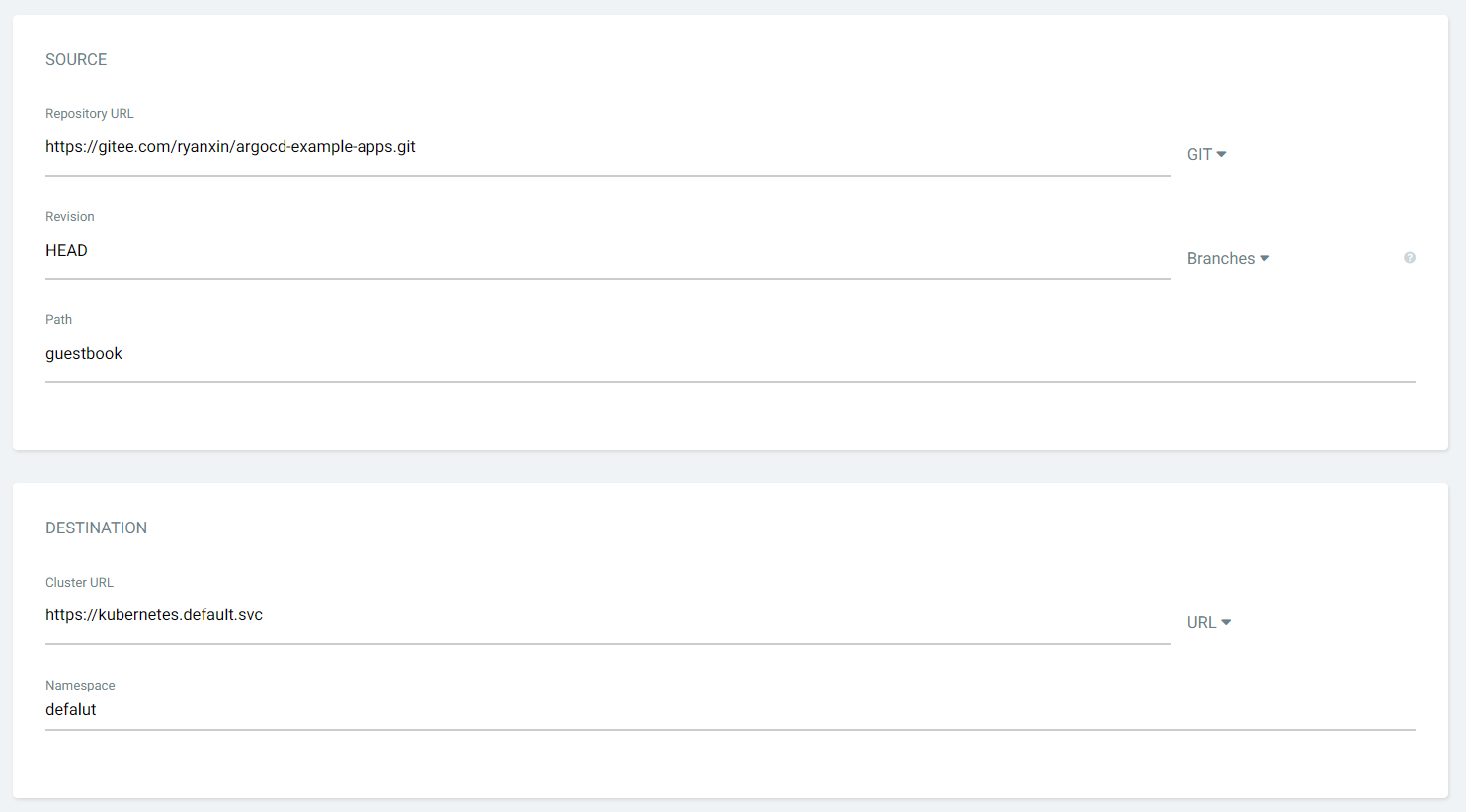Screen dimensions: 1466x812
Task: Click the Cluster URL label
Action: pyautogui.click(x=79, y=583)
